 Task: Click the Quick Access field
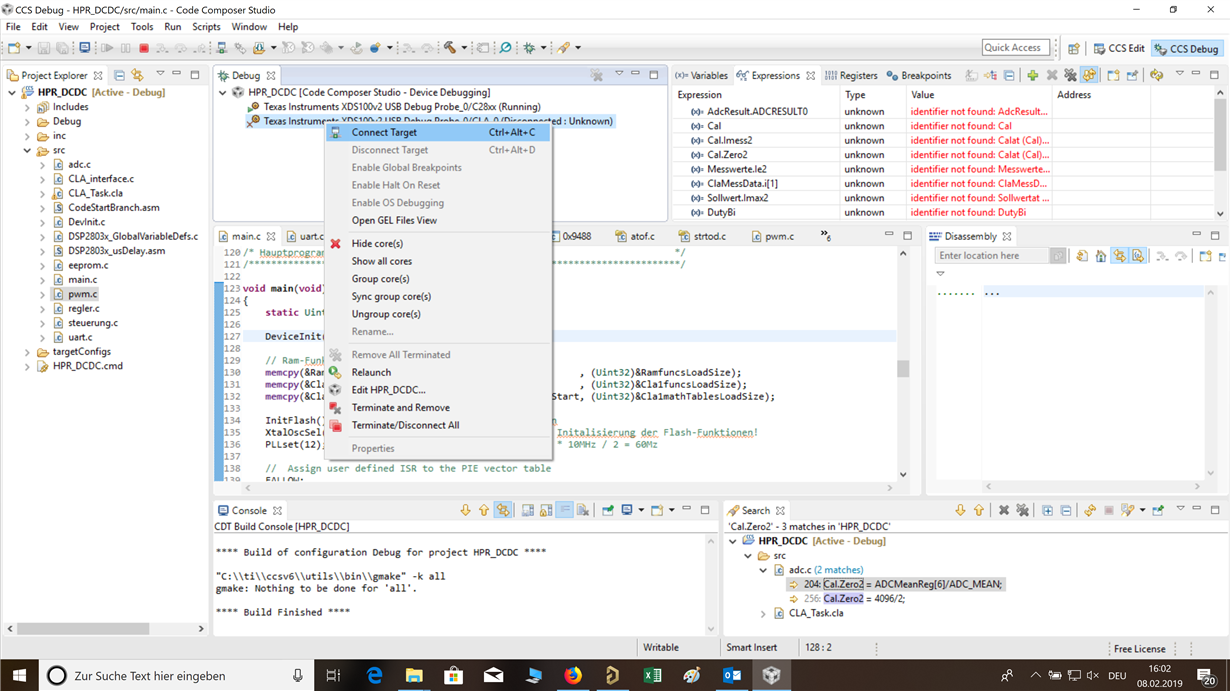coord(1015,47)
